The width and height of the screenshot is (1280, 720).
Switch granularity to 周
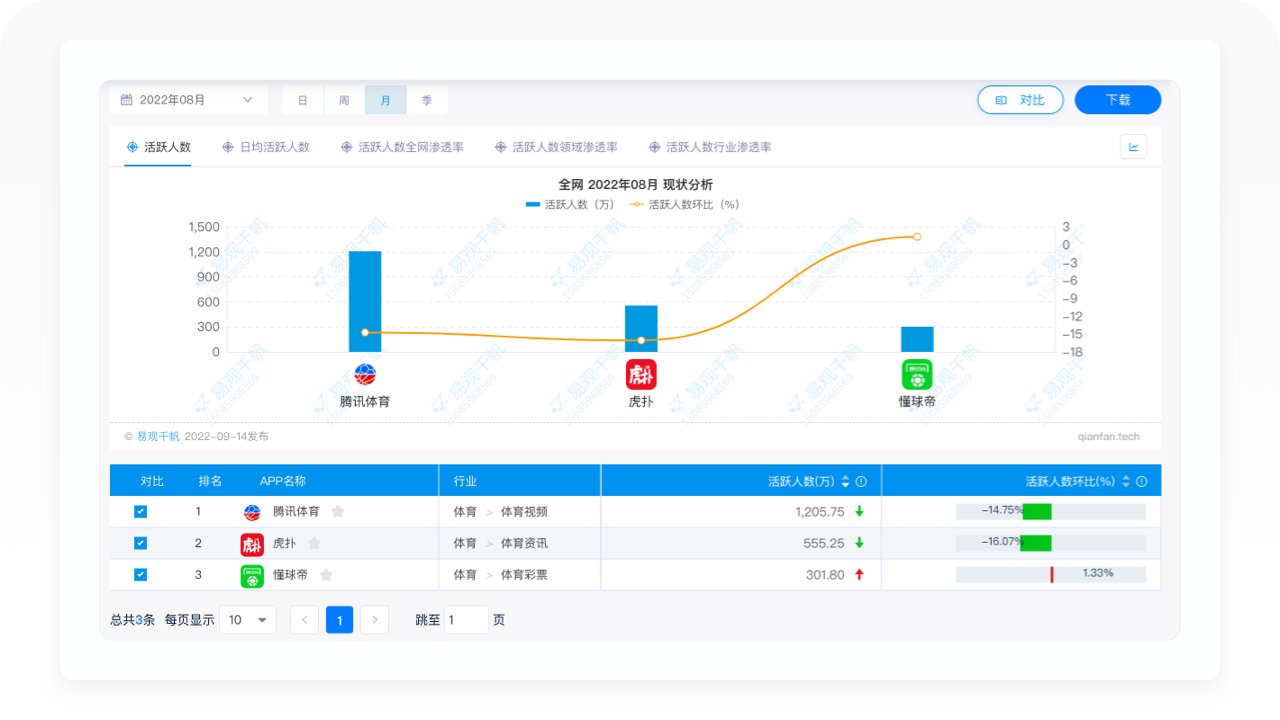(x=344, y=100)
